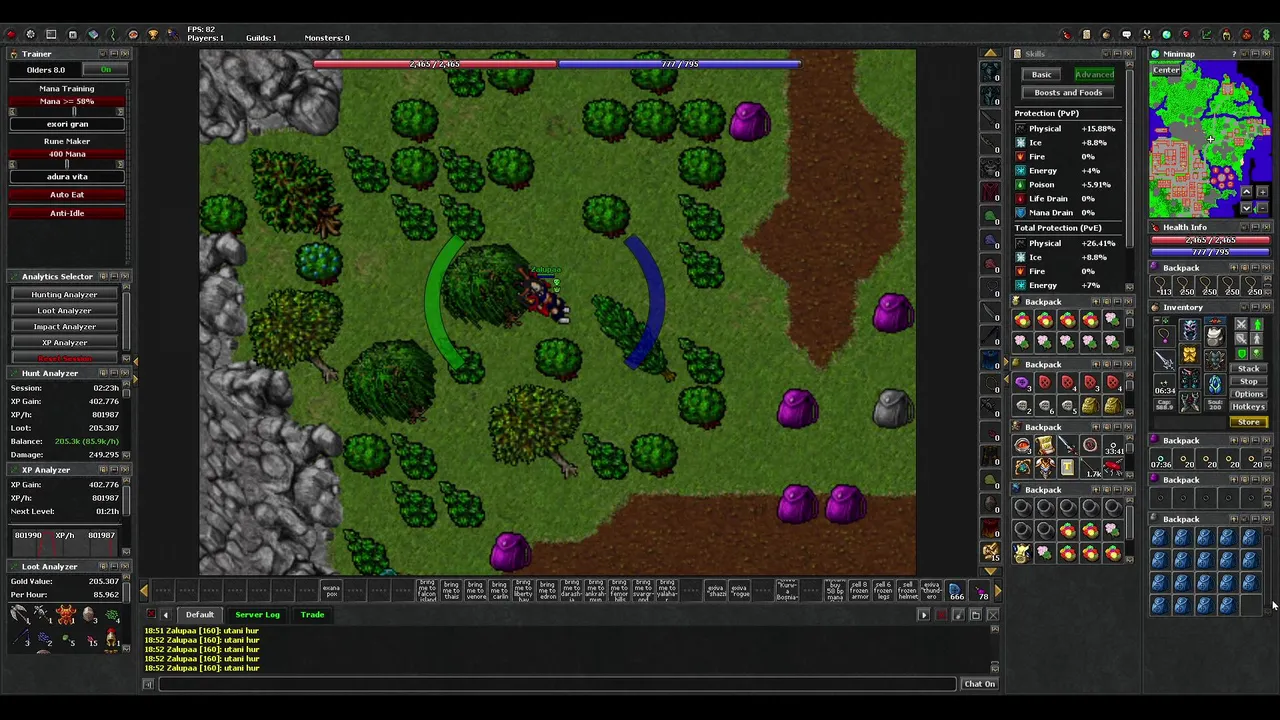This screenshot has width=1280, height=720.
Task: Click the green chart analytics icon in top bar
Action: [1207, 34]
